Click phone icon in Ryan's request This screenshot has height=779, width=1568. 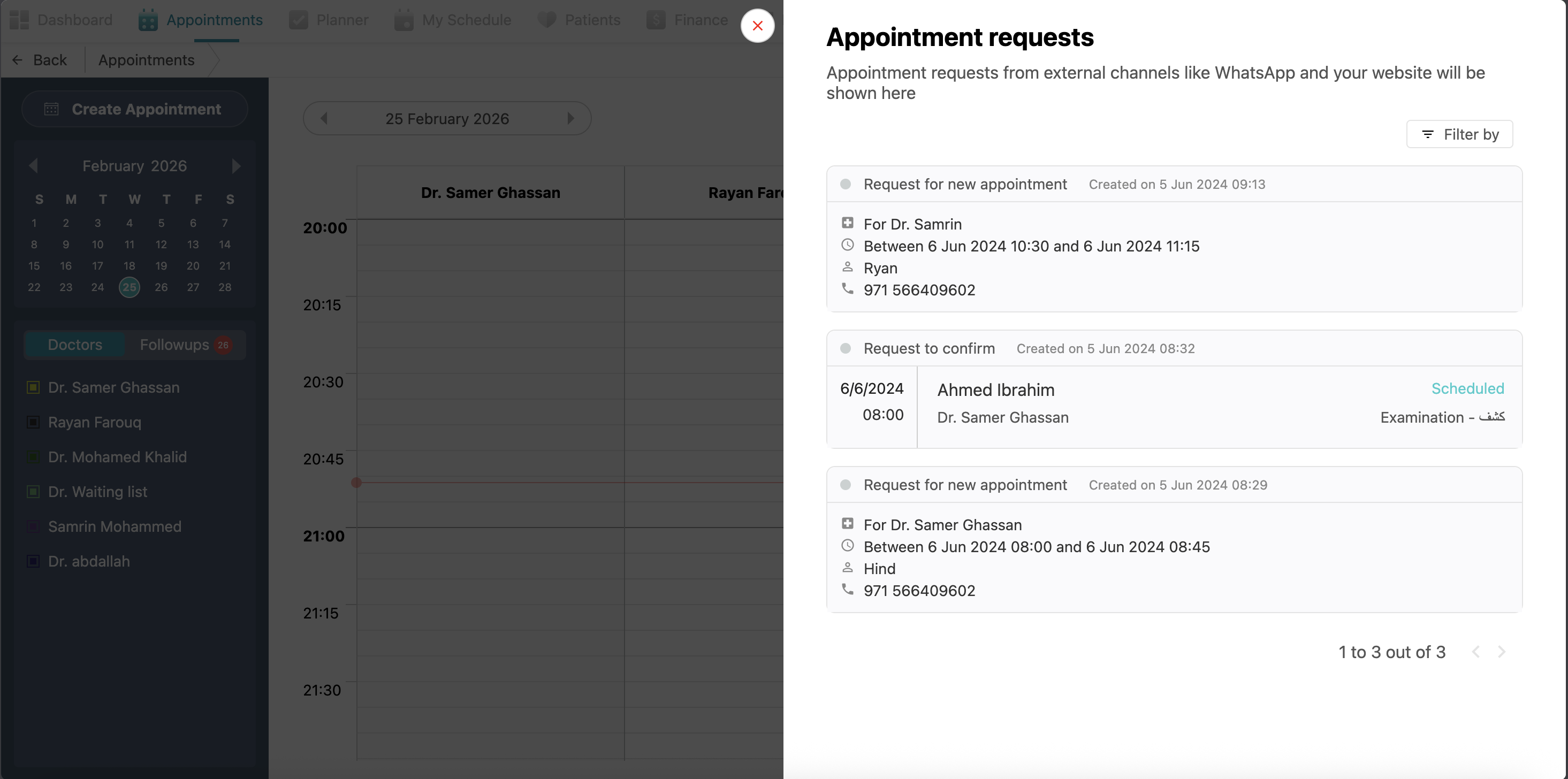pos(847,288)
